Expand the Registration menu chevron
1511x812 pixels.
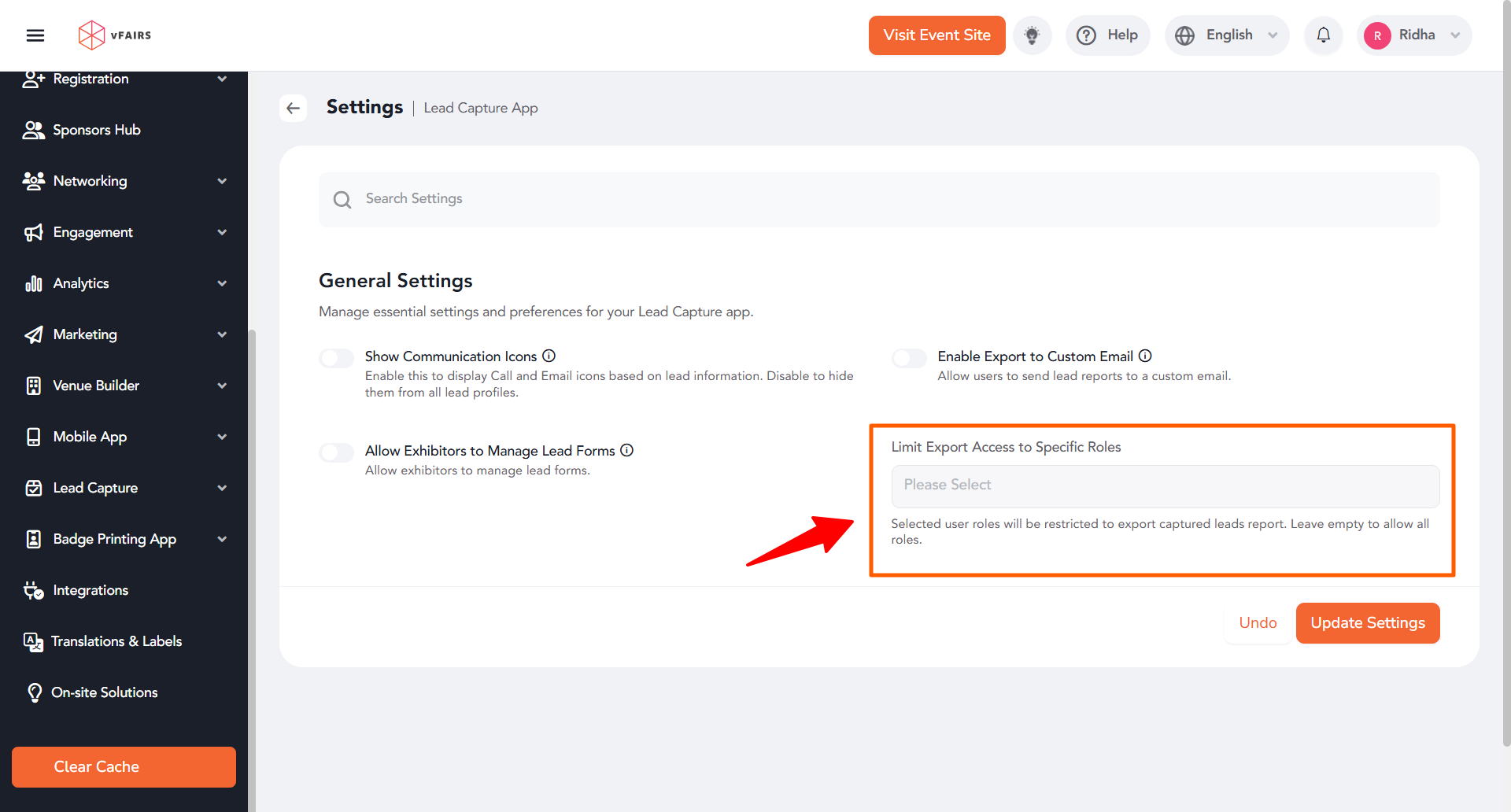(x=222, y=79)
